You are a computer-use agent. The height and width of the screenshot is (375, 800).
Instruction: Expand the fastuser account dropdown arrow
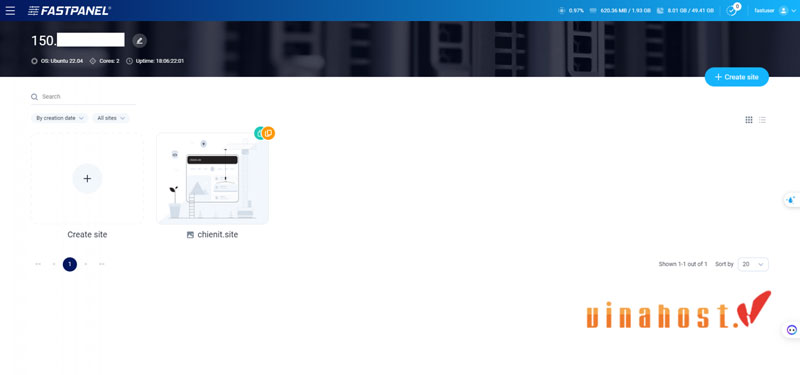(x=793, y=11)
